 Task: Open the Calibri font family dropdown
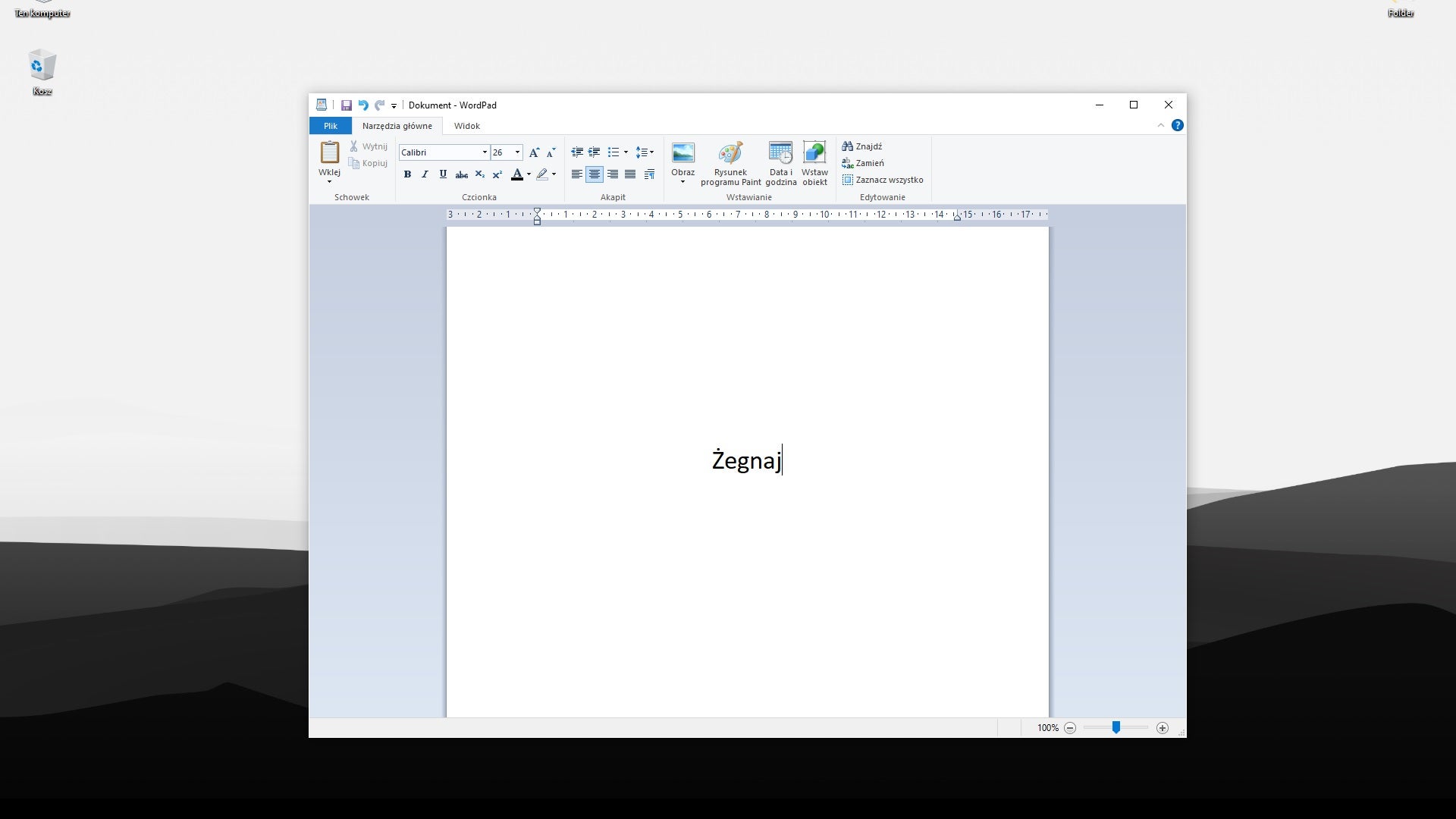(x=485, y=152)
